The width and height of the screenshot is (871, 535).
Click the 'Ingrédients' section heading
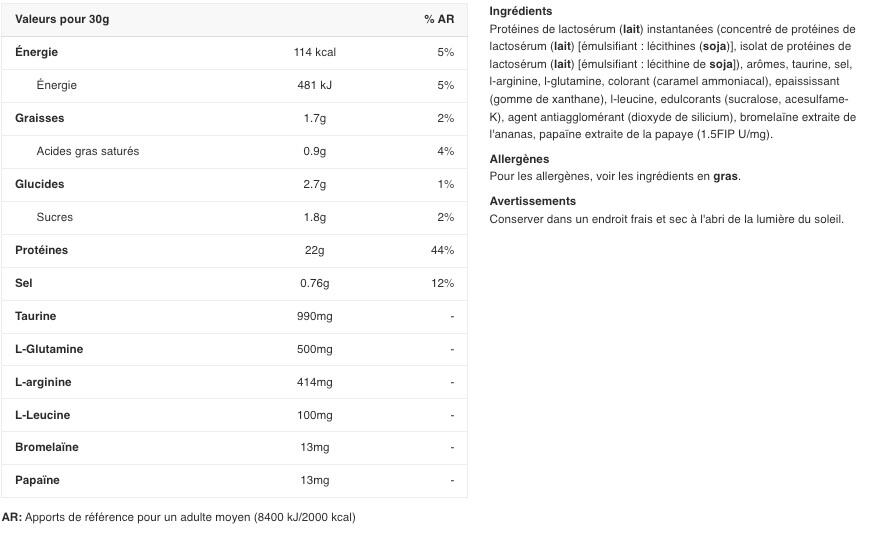click(x=521, y=11)
